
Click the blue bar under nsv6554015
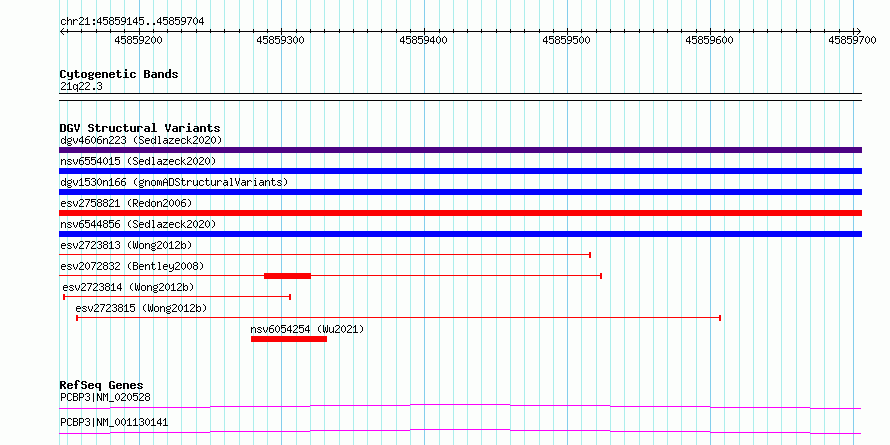point(460,171)
